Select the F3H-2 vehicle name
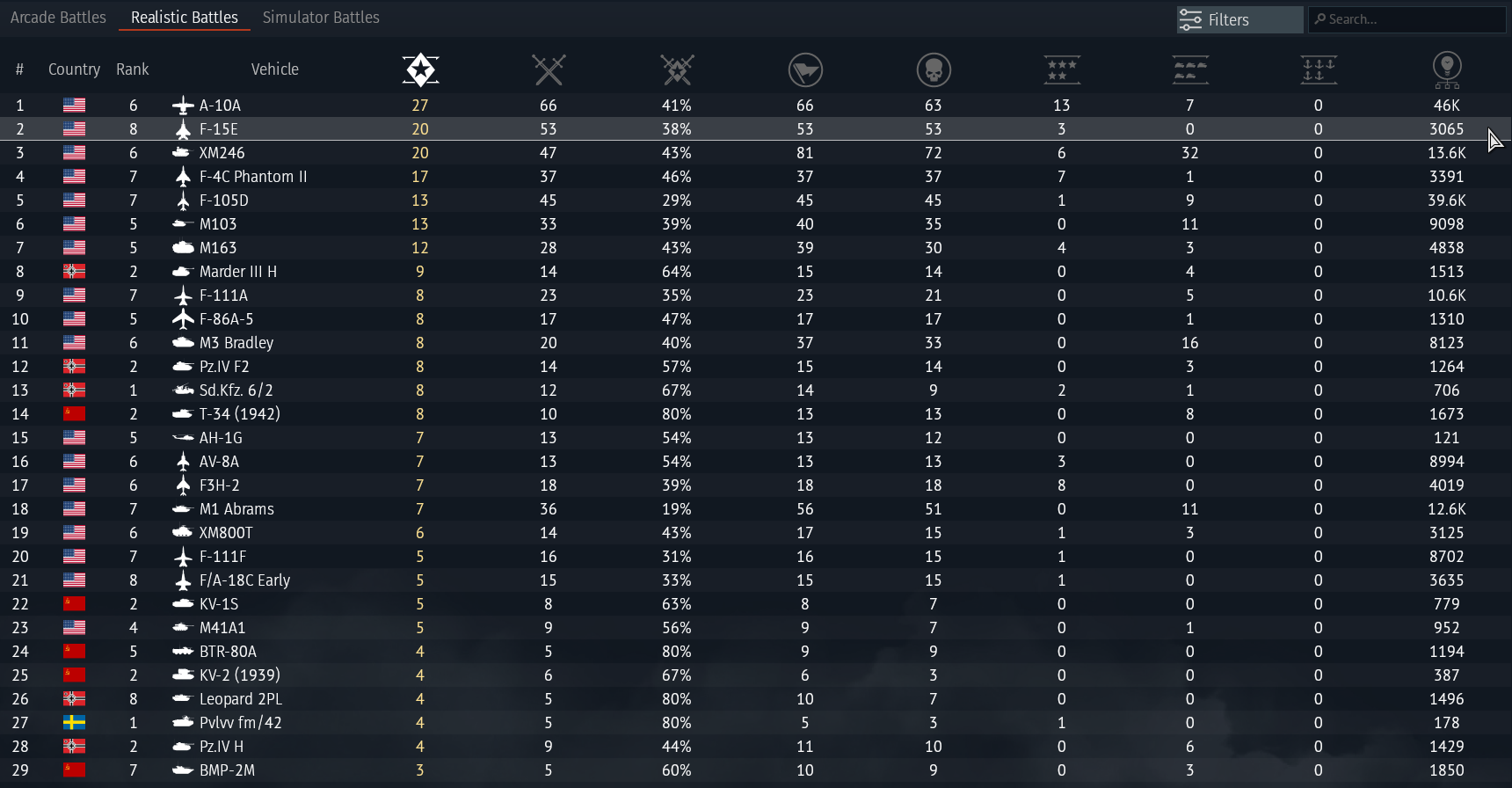Viewport: 1512px width, 788px height. coord(219,485)
